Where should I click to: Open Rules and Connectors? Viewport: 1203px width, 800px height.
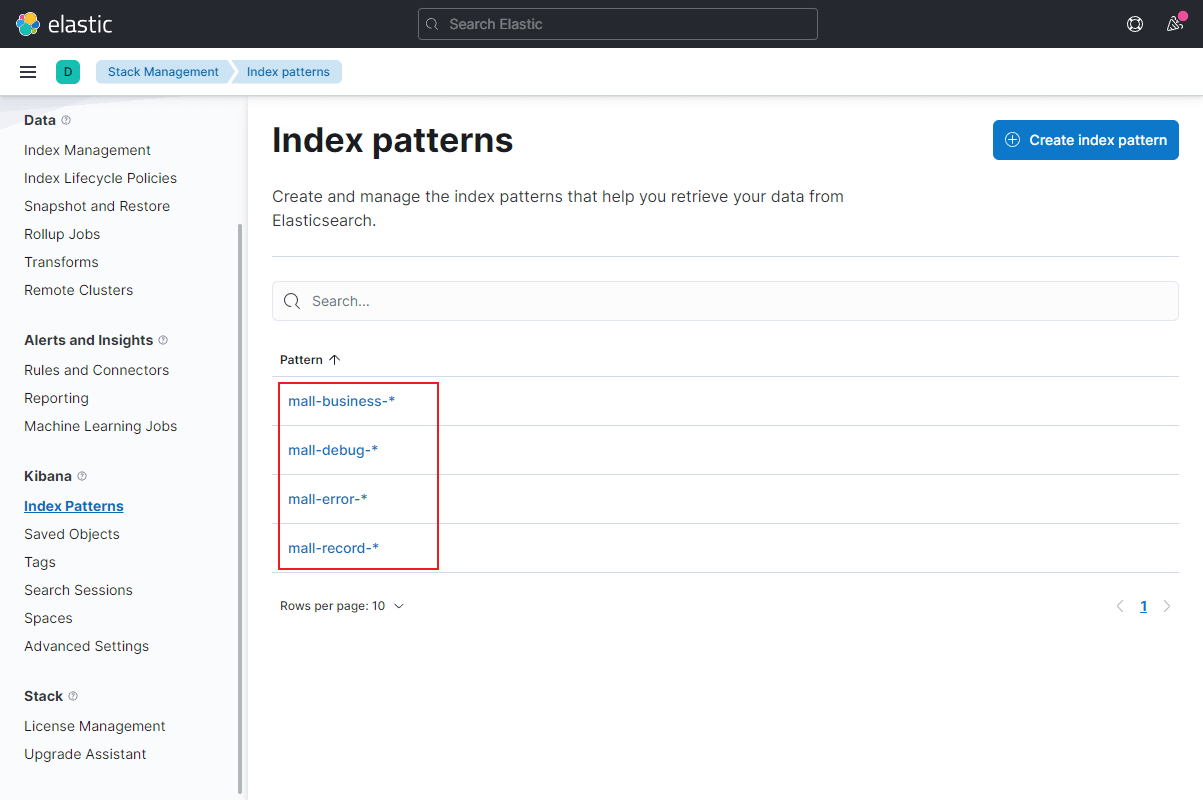pyautogui.click(x=96, y=370)
